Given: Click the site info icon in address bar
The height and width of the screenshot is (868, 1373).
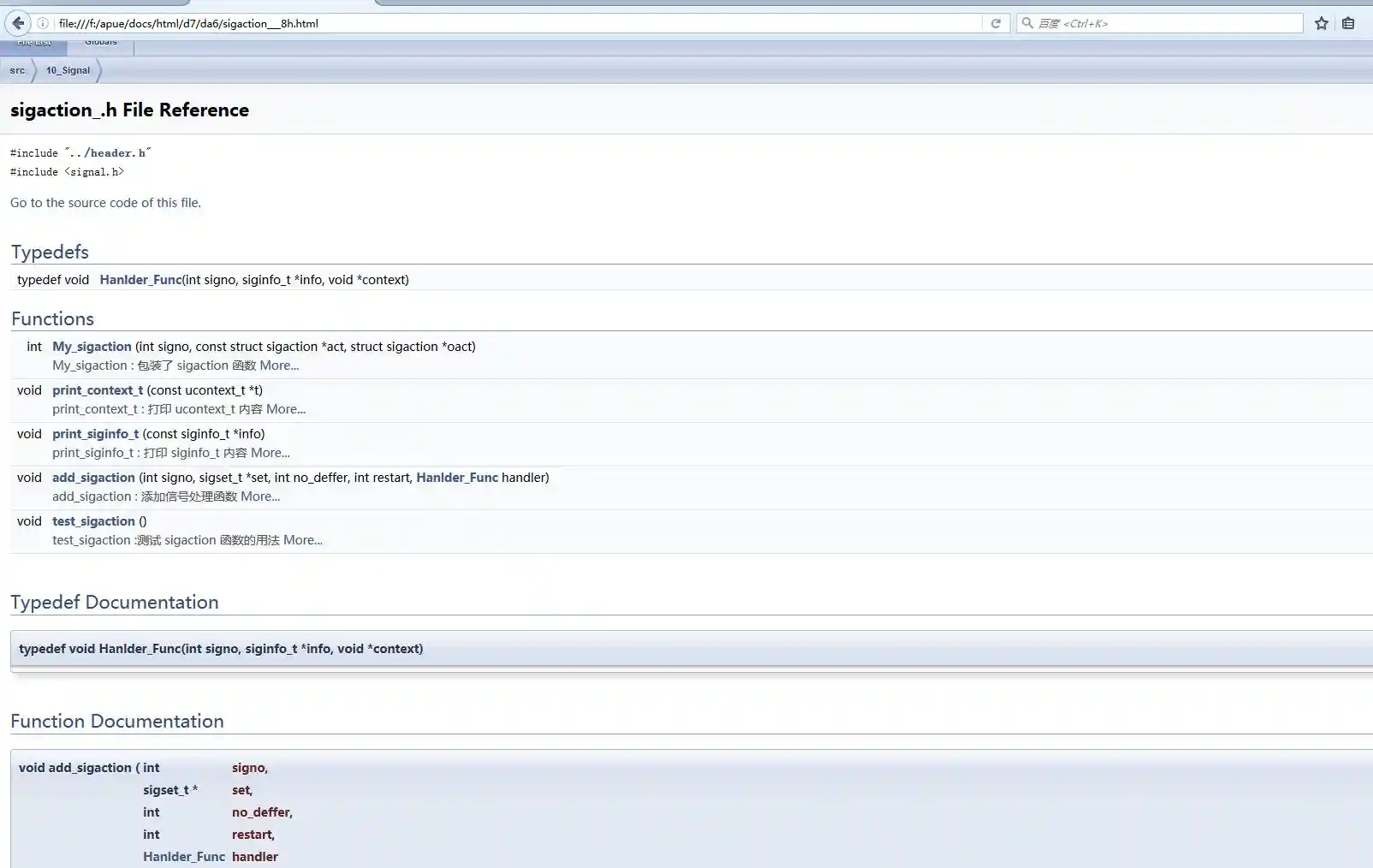Looking at the screenshot, I should coord(43,23).
